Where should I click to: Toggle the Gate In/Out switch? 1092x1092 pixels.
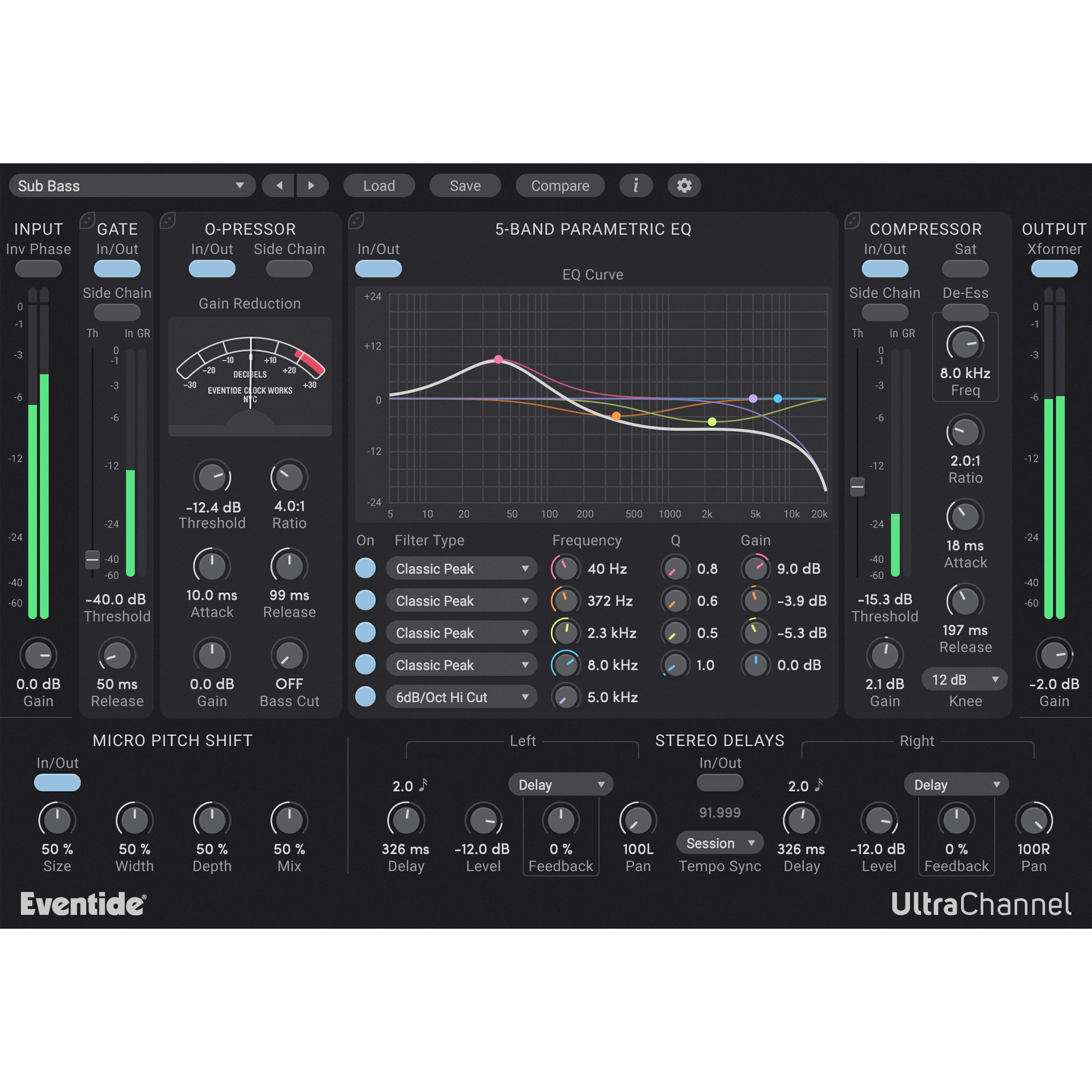coord(117,269)
